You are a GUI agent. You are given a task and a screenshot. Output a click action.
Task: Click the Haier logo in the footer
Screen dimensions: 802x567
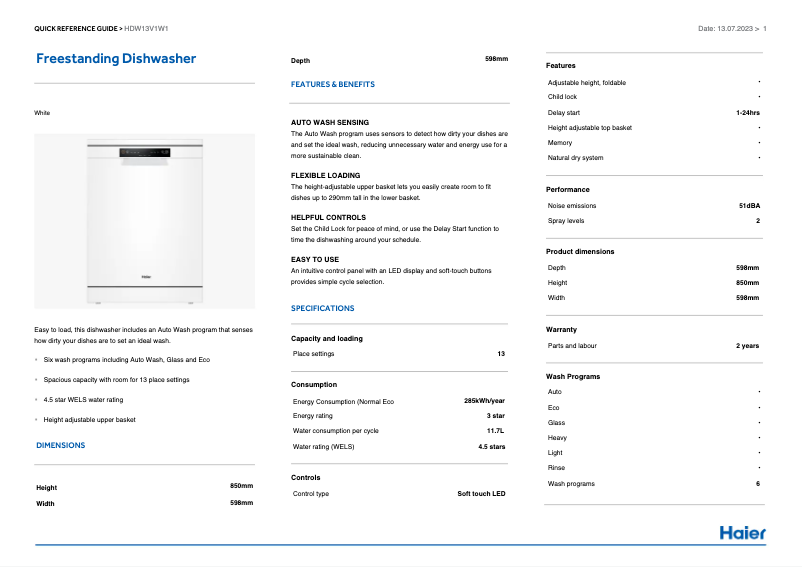point(742,532)
